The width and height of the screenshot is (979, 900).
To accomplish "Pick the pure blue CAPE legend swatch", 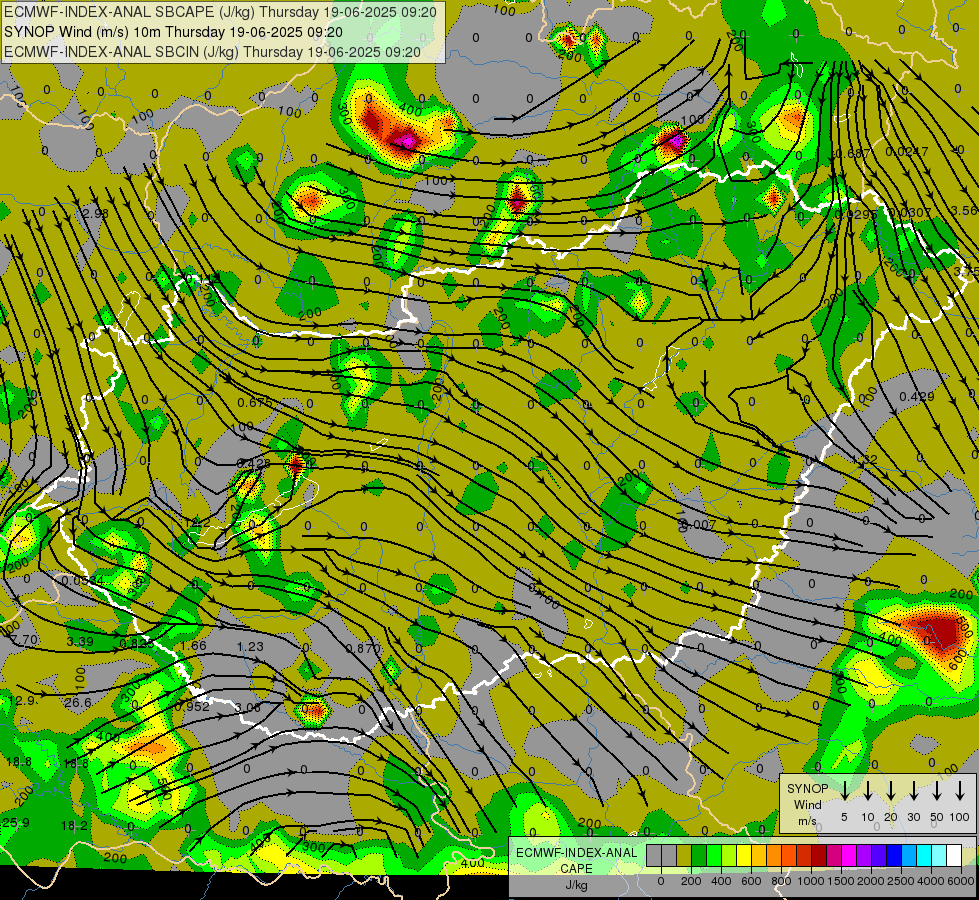I will (894, 855).
